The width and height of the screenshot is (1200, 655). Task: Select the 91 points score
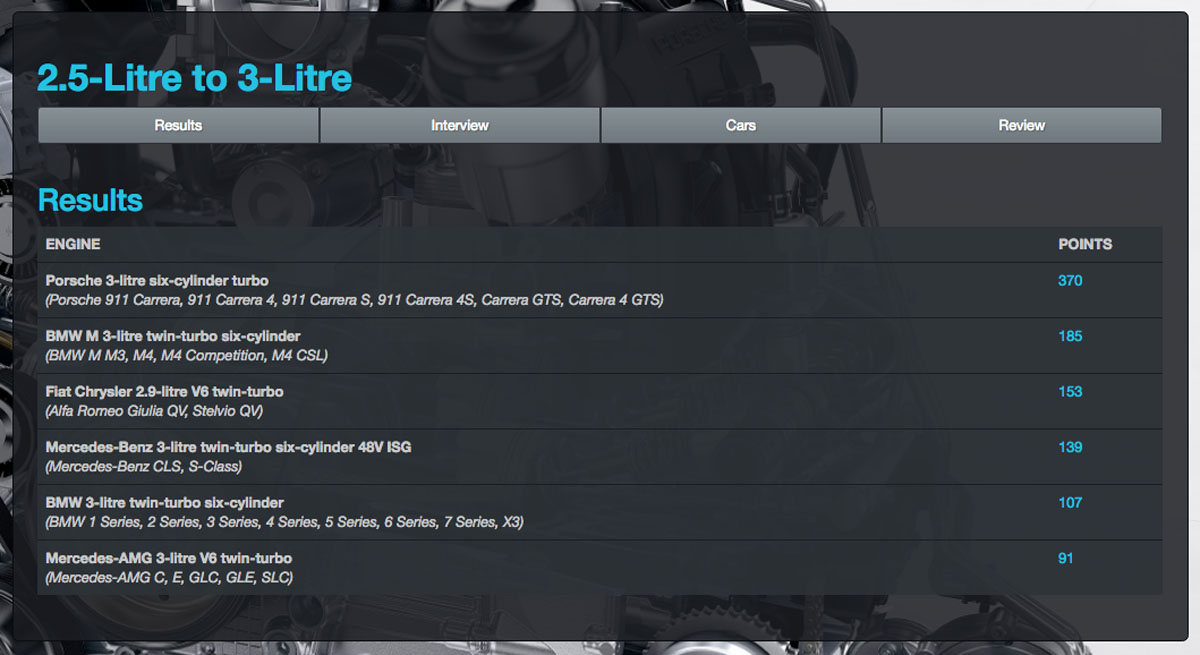pyautogui.click(x=1066, y=558)
